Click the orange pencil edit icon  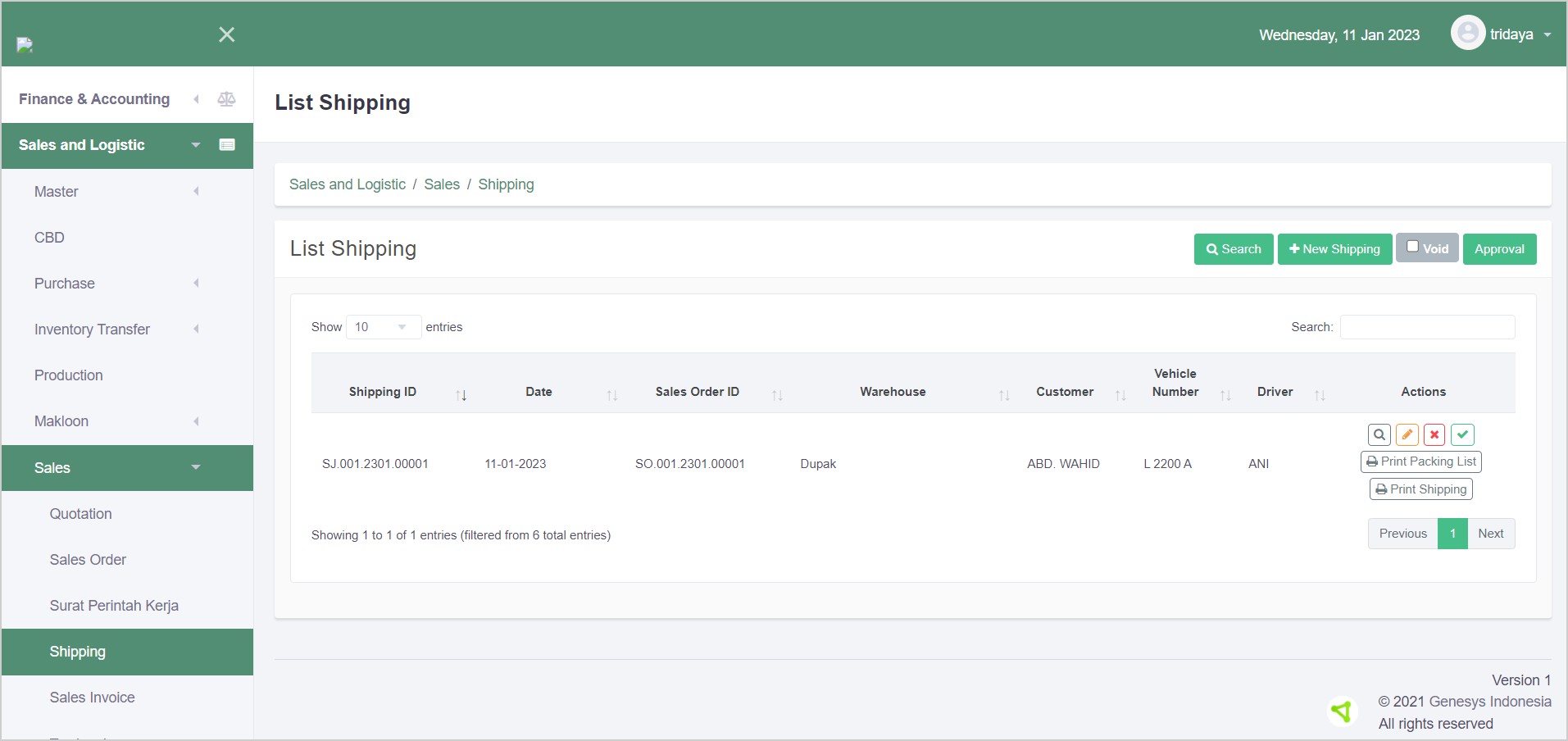click(1407, 434)
